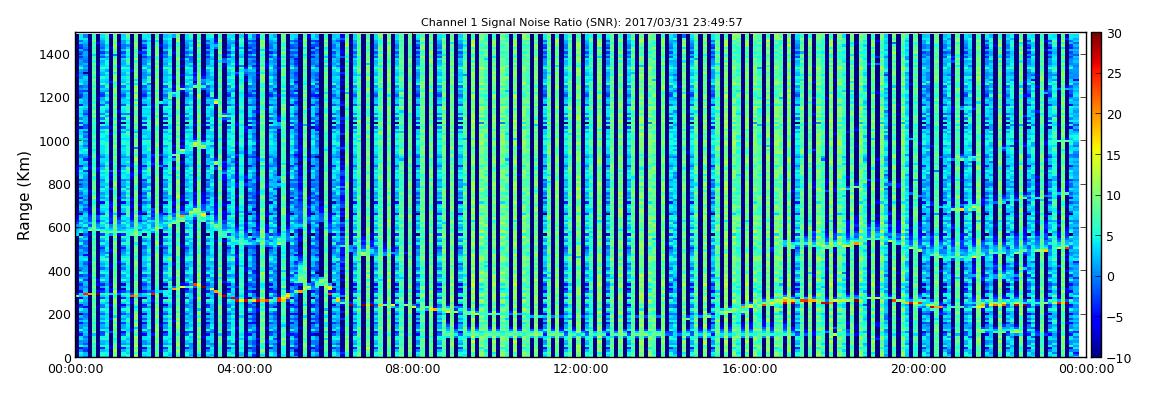Viewport: 1150px width, 407px height.
Task: Click the "20:00:00" time axis label
Action: (916, 370)
